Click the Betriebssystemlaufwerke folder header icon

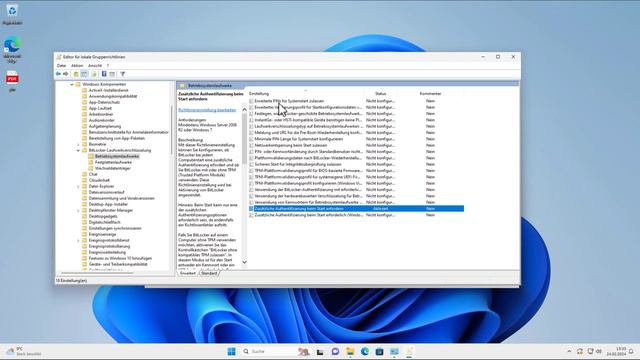[182, 86]
